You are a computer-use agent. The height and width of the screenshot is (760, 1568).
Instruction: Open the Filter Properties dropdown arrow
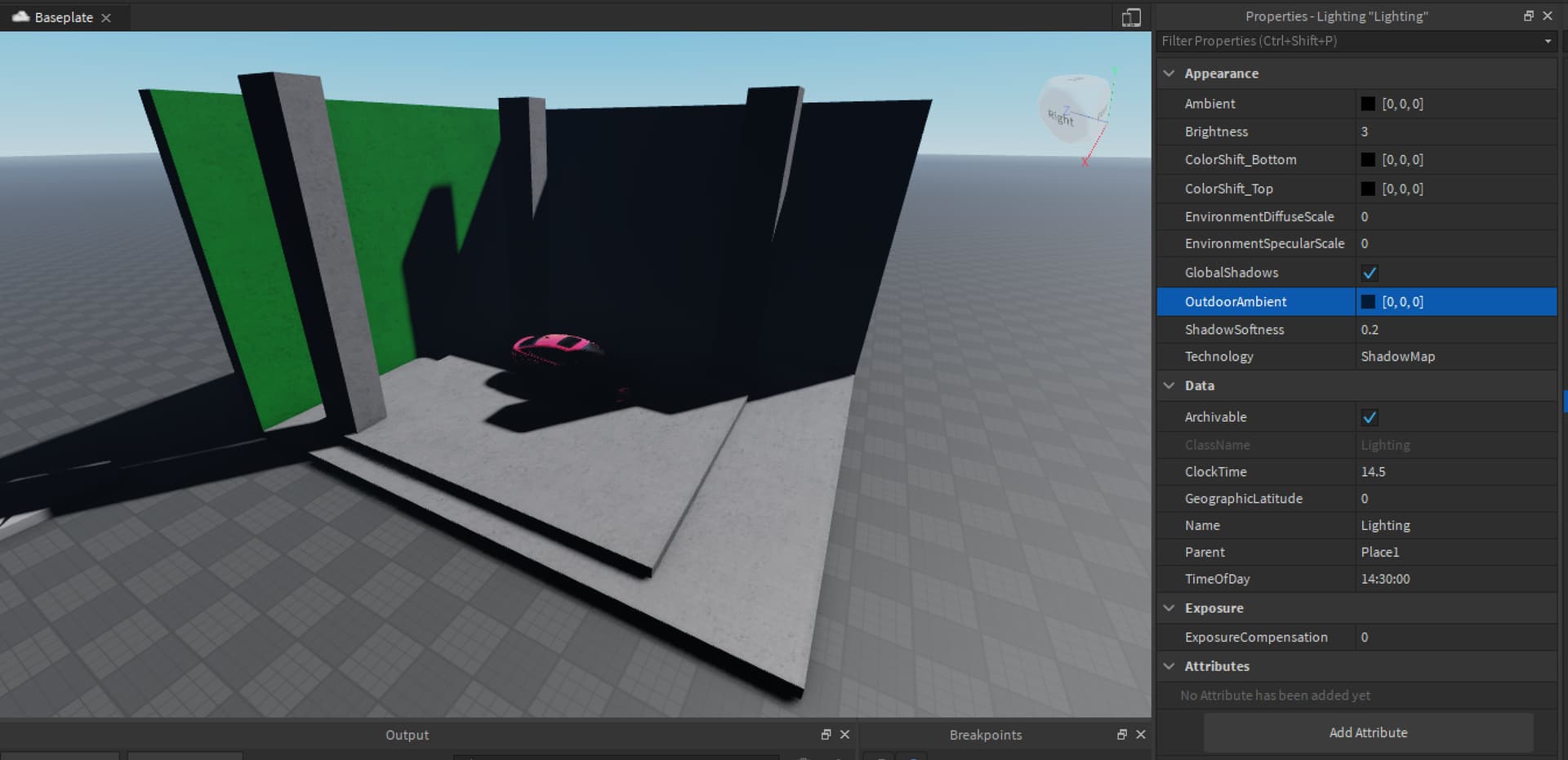point(1548,41)
